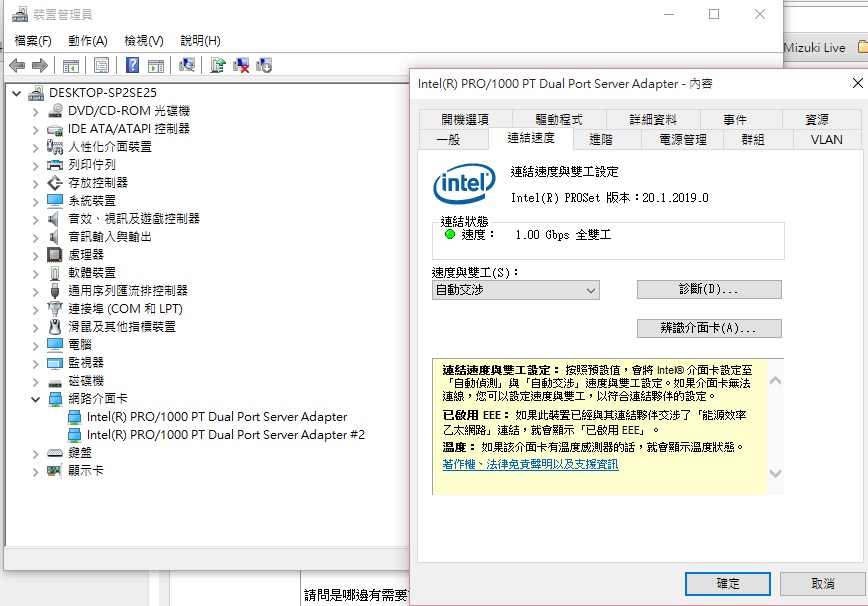Open the 說明(H) menu

[200, 41]
